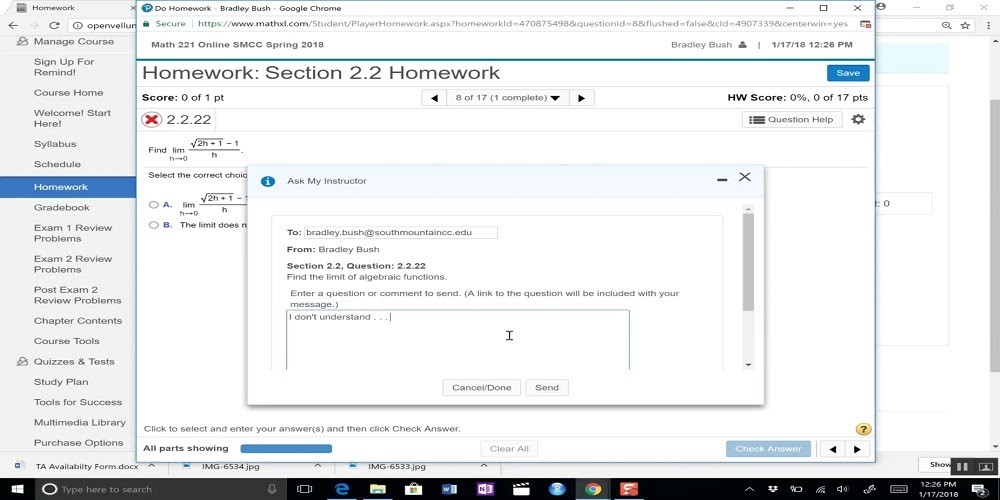Click the red X incorrect icon for 2.2.22
This screenshot has height=500, width=1000.
(152, 120)
